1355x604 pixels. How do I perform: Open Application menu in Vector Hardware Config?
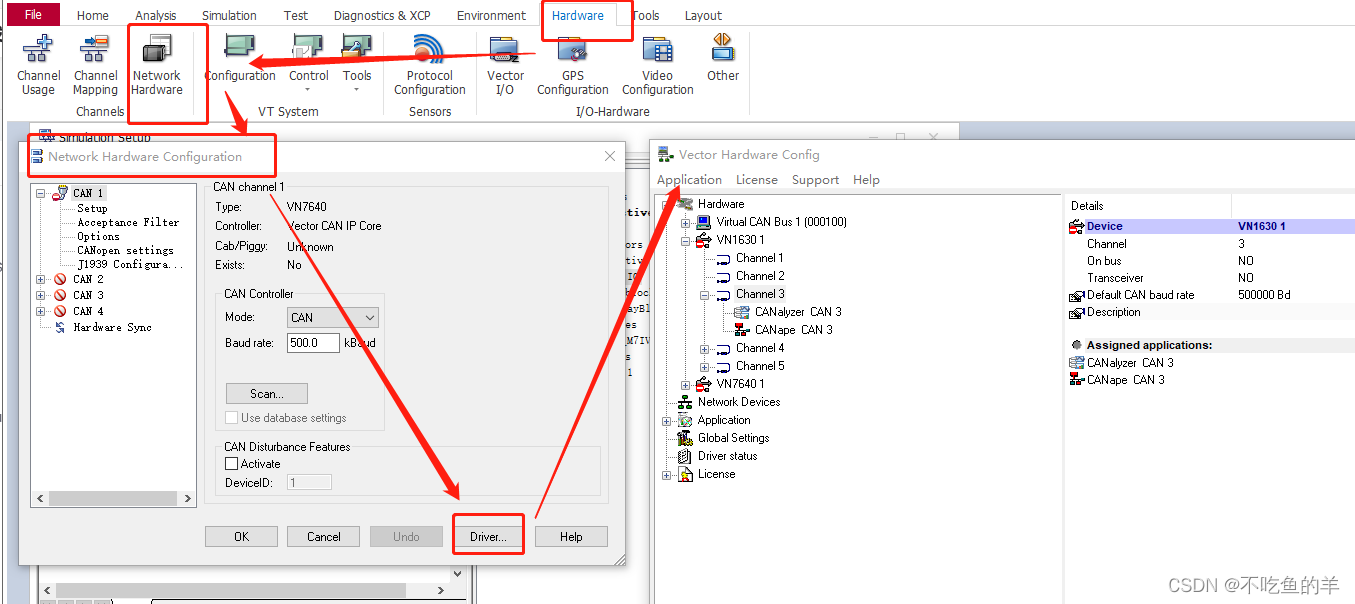(689, 180)
